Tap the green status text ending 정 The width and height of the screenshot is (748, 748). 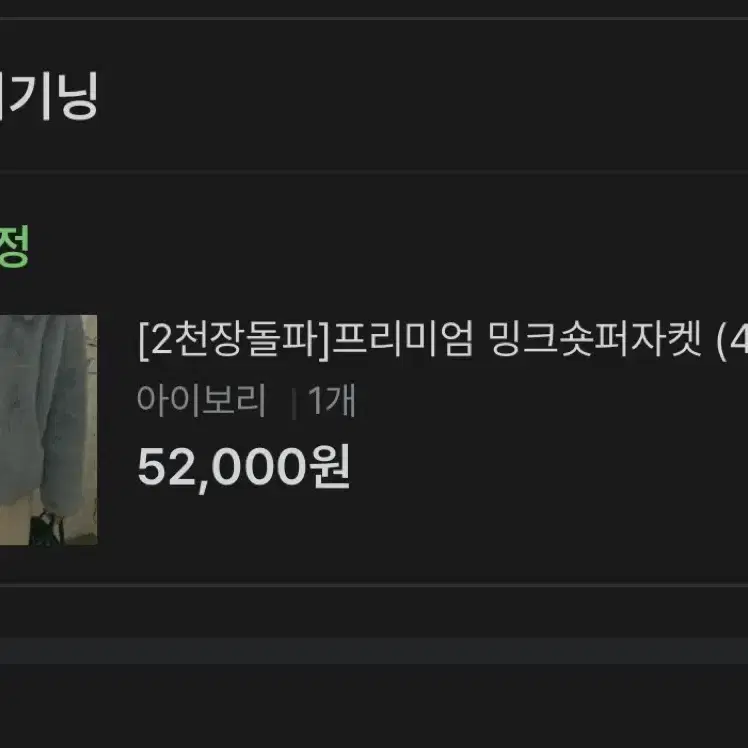pos(14,246)
